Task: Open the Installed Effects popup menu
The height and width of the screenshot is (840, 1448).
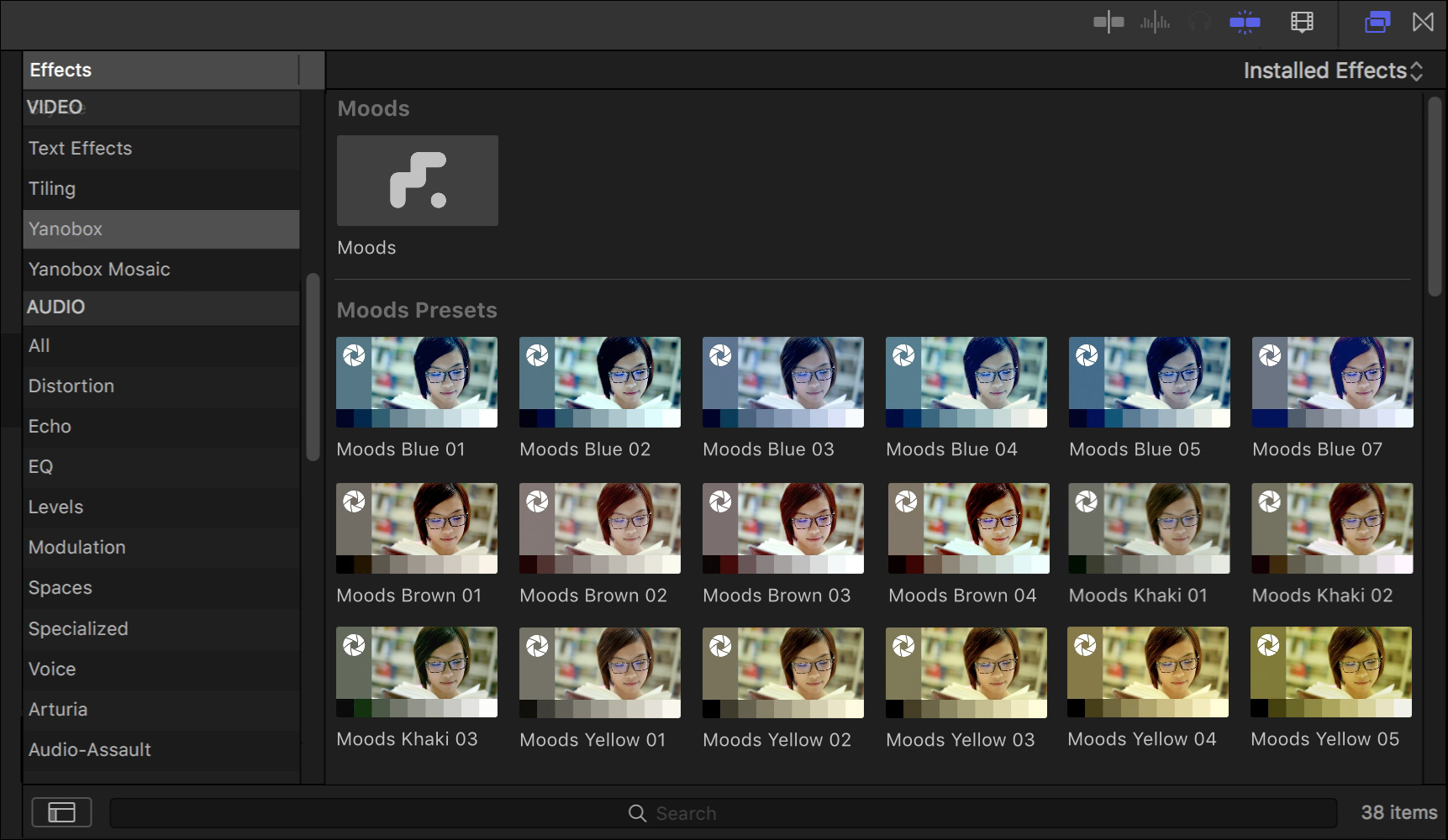Action: [1332, 71]
